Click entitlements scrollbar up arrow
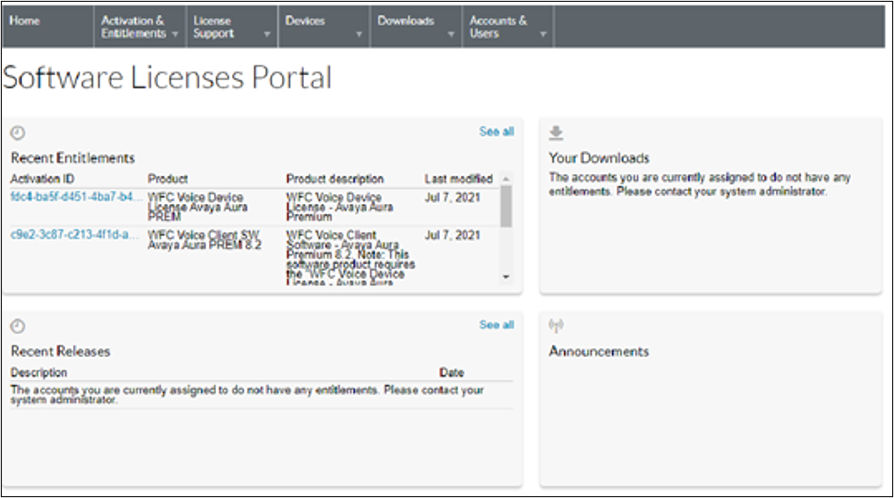The height and width of the screenshot is (498, 894). (506, 179)
